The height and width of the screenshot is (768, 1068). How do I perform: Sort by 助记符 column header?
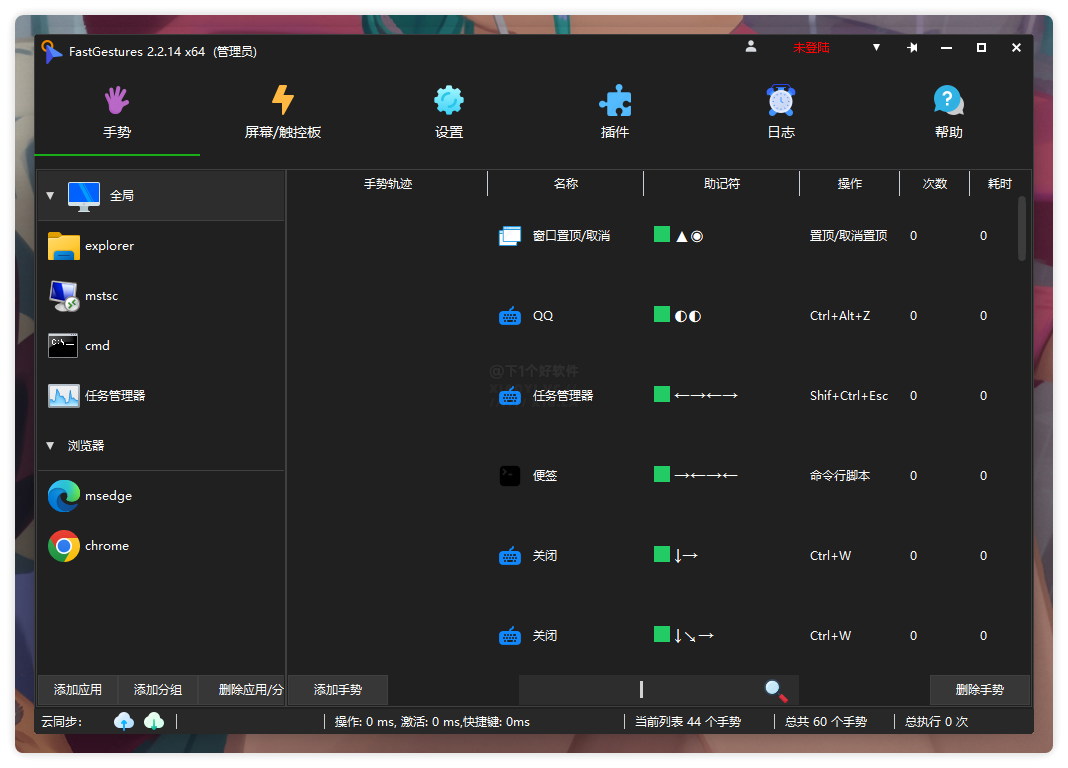[721, 184]
